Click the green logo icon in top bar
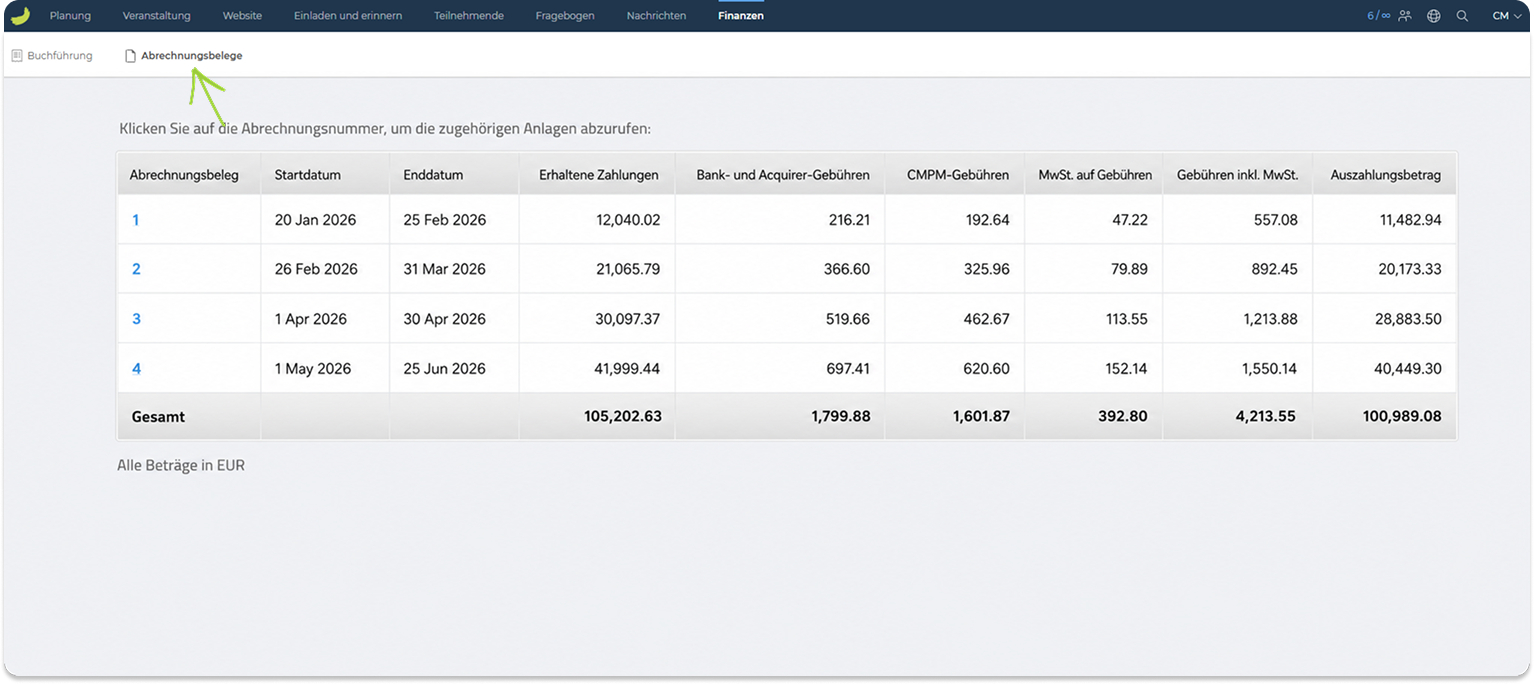Screen dimensions: 1534x684 [20, 15]
